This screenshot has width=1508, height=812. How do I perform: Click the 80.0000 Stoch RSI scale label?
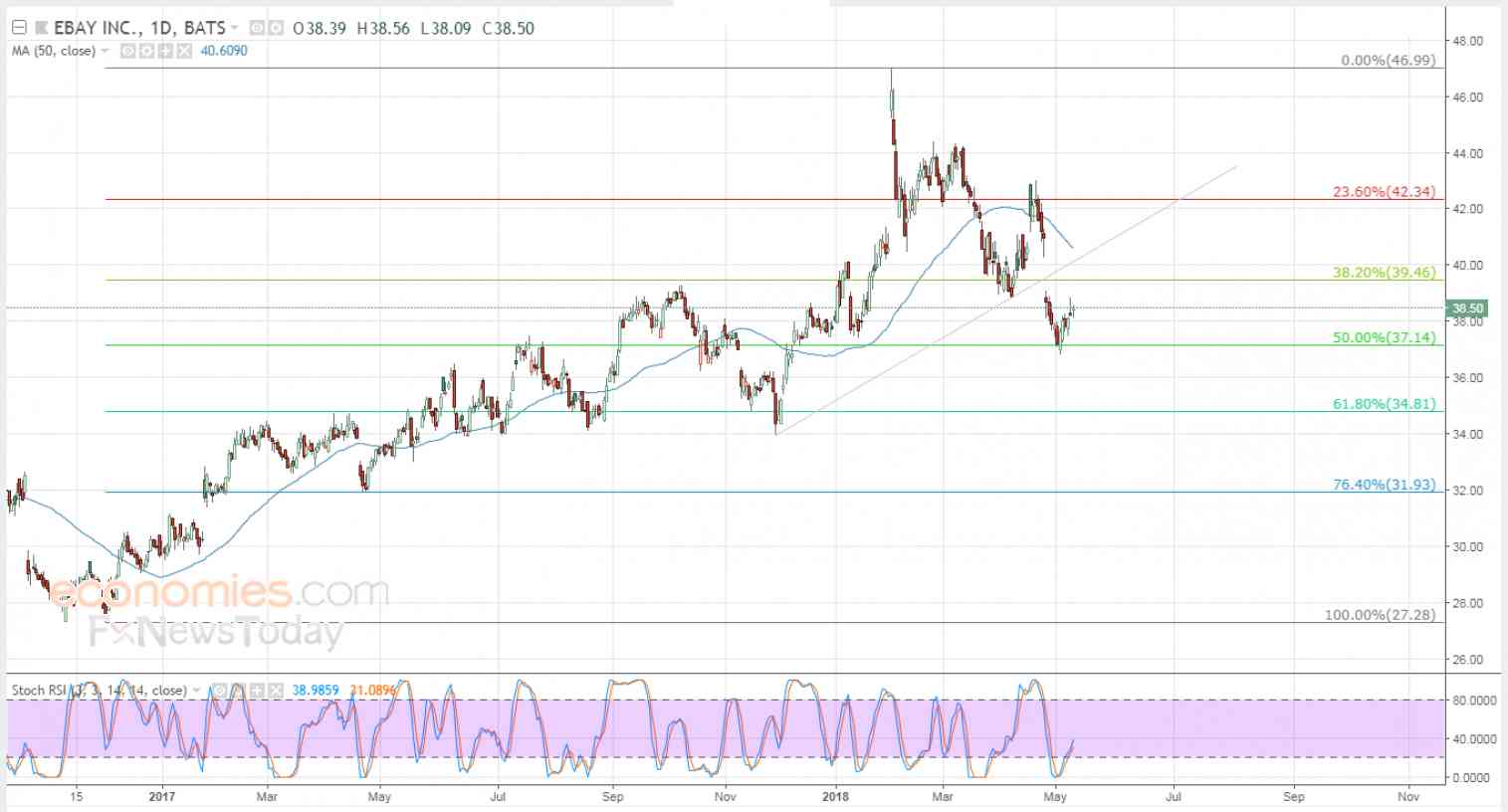[1475, 701]
